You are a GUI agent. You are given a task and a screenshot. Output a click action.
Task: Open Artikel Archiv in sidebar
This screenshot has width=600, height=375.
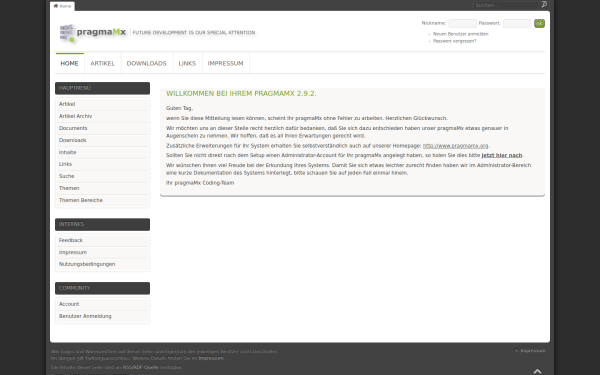click(x=102, y=116)
